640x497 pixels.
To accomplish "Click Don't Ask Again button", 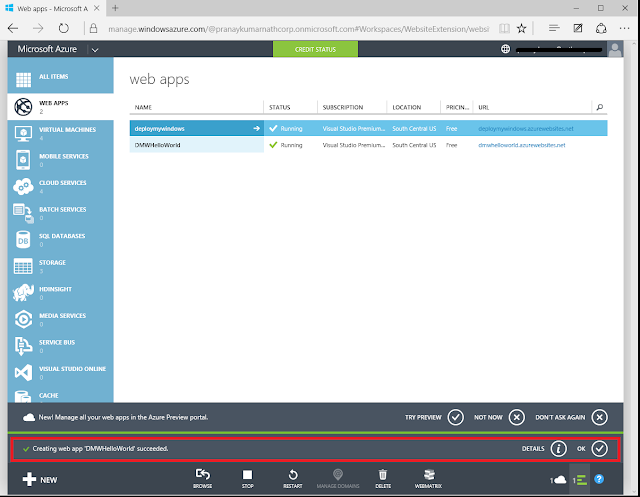I will [x=600, y=417].
